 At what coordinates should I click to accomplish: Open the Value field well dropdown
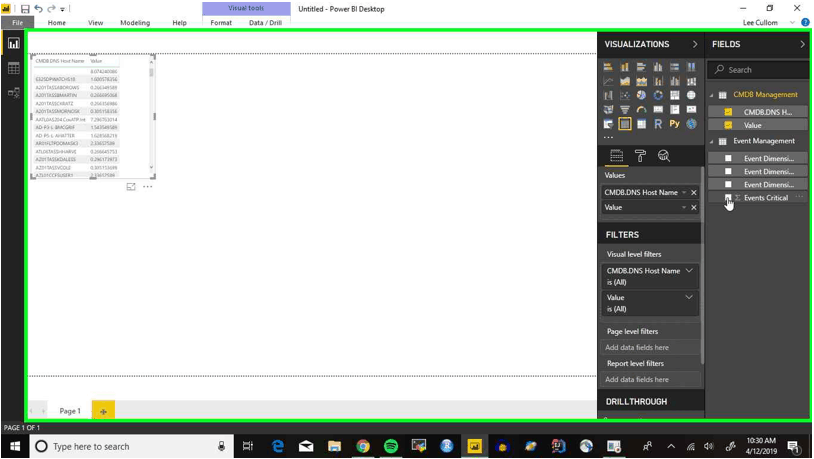(684, 208)
